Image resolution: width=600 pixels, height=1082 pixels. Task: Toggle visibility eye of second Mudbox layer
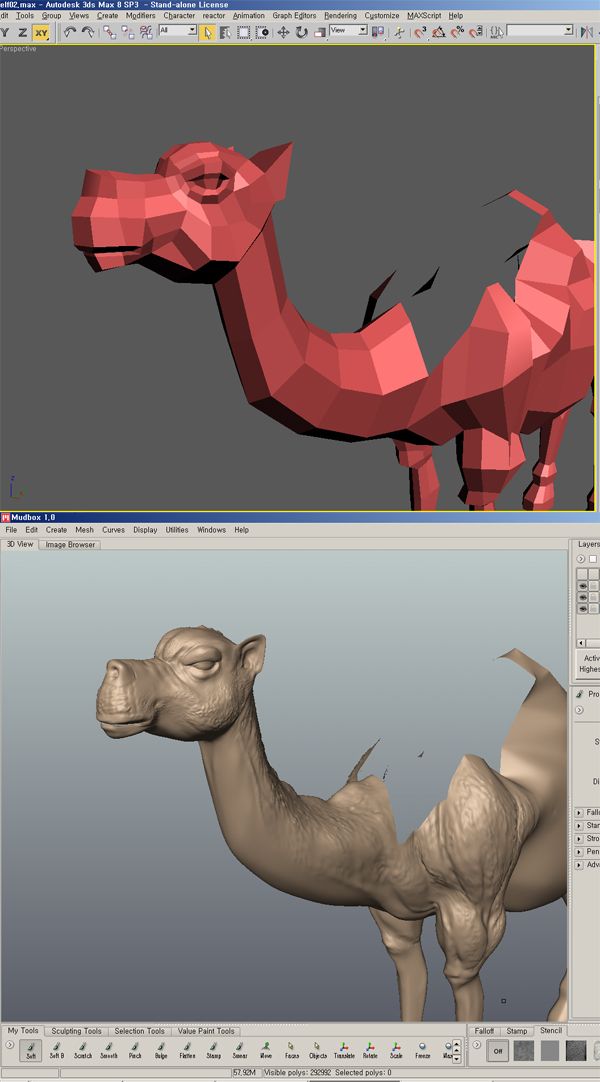[x=583, y=597]
